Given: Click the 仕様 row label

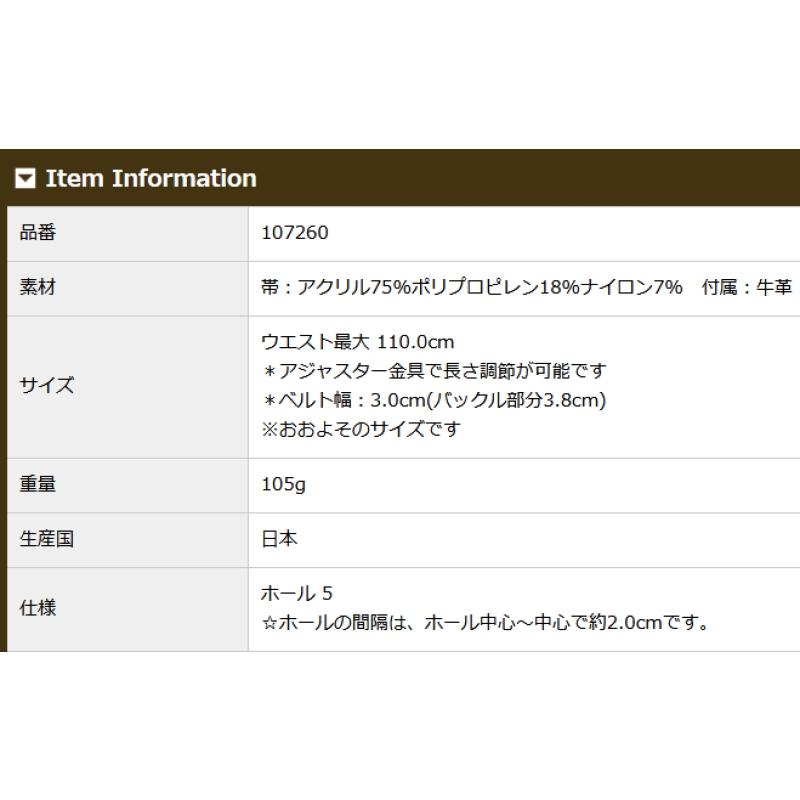Looking at the screenshot, I should 37,608.
